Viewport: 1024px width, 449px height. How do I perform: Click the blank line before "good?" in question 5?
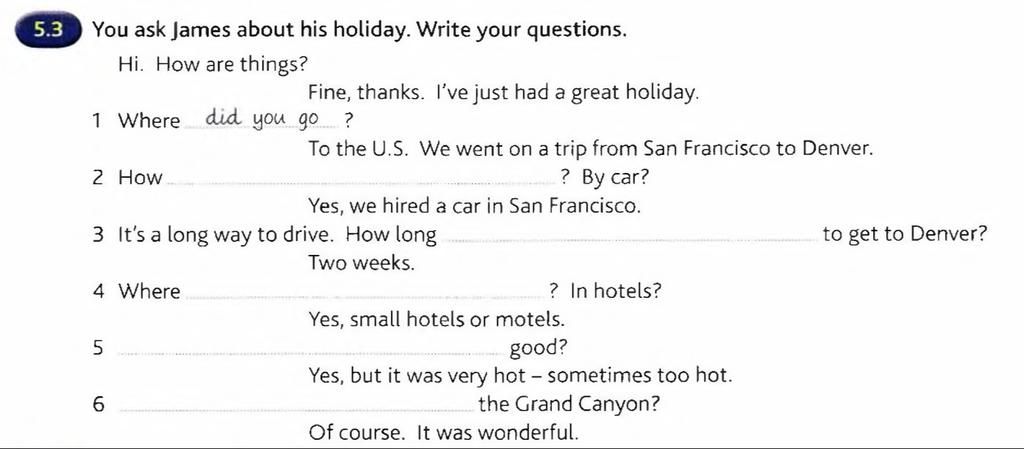pyautogui.click(x=311, y=354)
